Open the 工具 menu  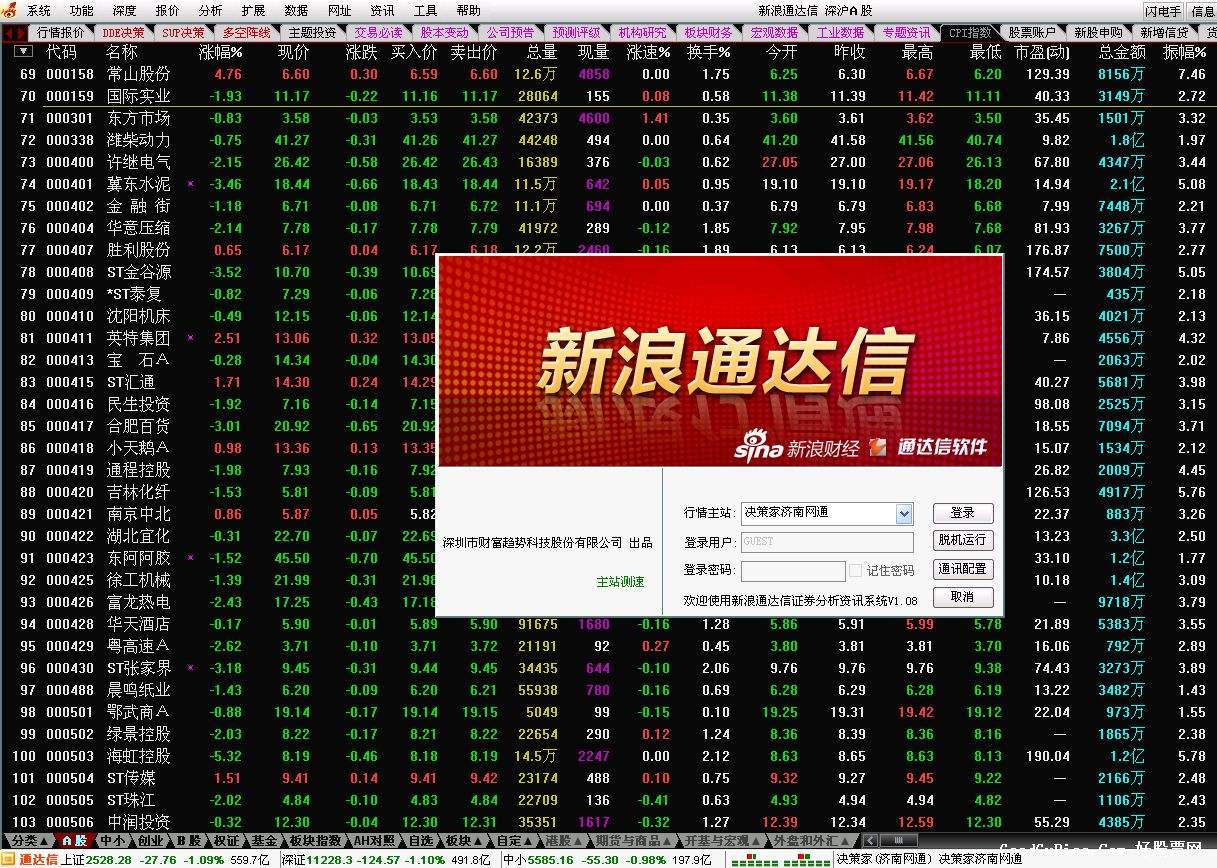point(425,10)
